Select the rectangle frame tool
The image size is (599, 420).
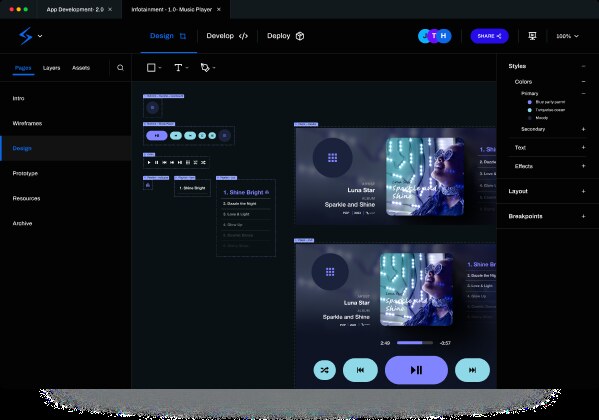(x=151, y=68)
